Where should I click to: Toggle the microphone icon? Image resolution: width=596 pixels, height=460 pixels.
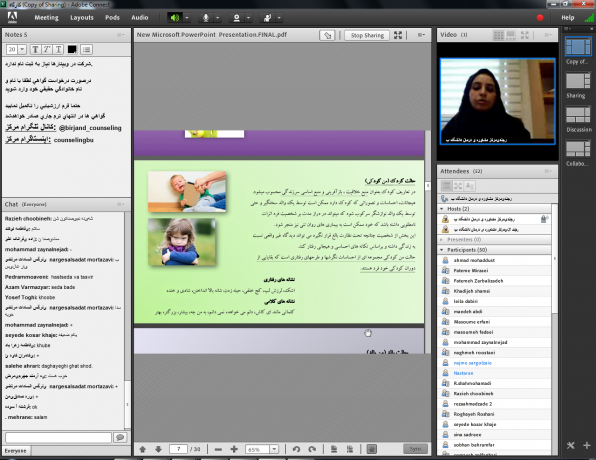(206, 17)
